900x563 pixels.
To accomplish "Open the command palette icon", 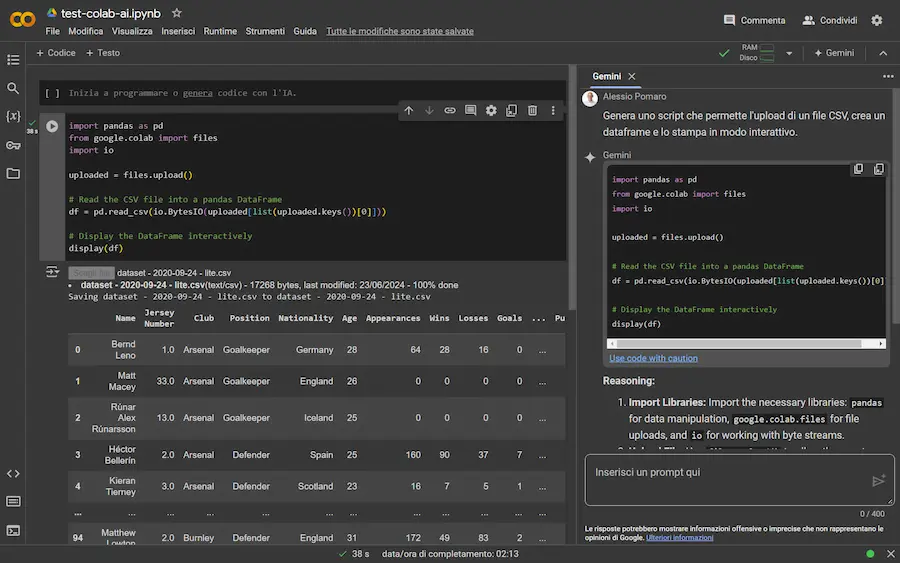I will 13,502.
